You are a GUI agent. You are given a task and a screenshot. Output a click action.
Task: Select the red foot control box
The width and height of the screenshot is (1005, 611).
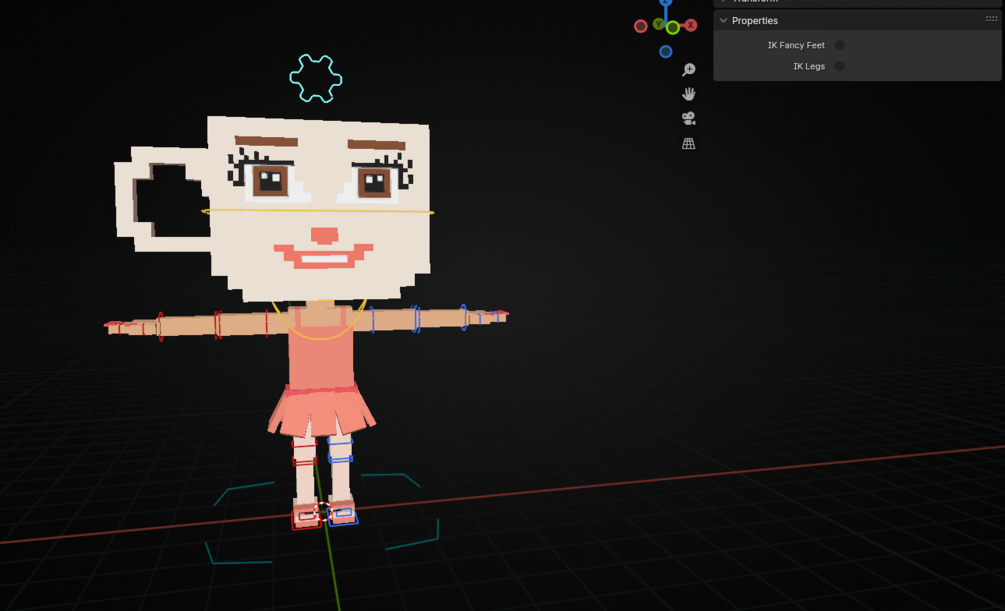tap(306, 517)
